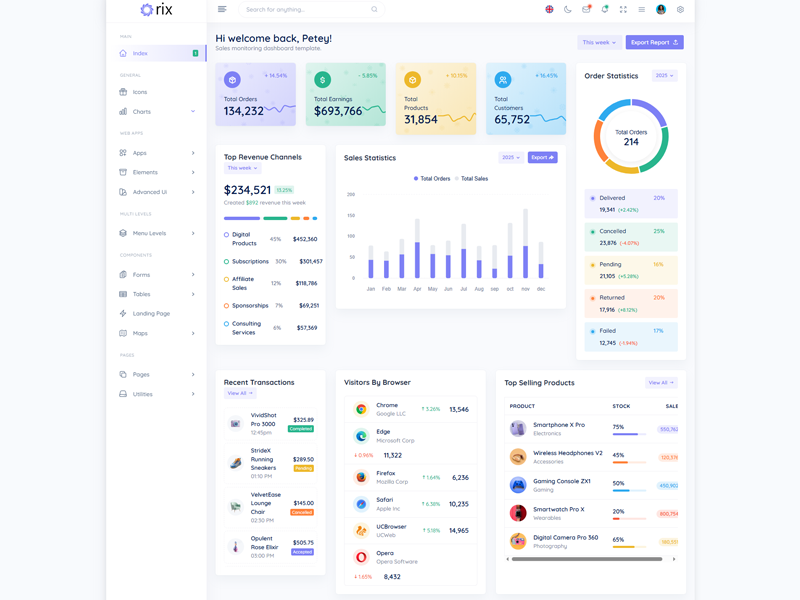Open the 2025 dropdown in Order Statistics
The width and height of the screenshot is (800, 600).
click(664, 76)
